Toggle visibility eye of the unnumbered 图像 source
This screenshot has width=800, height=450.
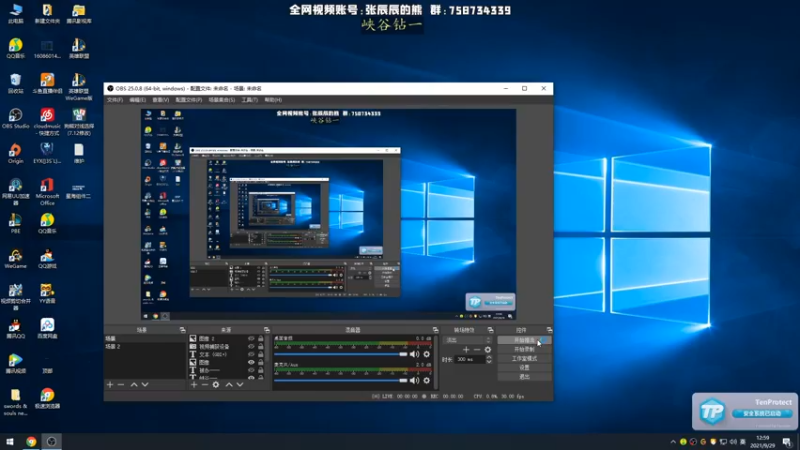tap(251, 362)
